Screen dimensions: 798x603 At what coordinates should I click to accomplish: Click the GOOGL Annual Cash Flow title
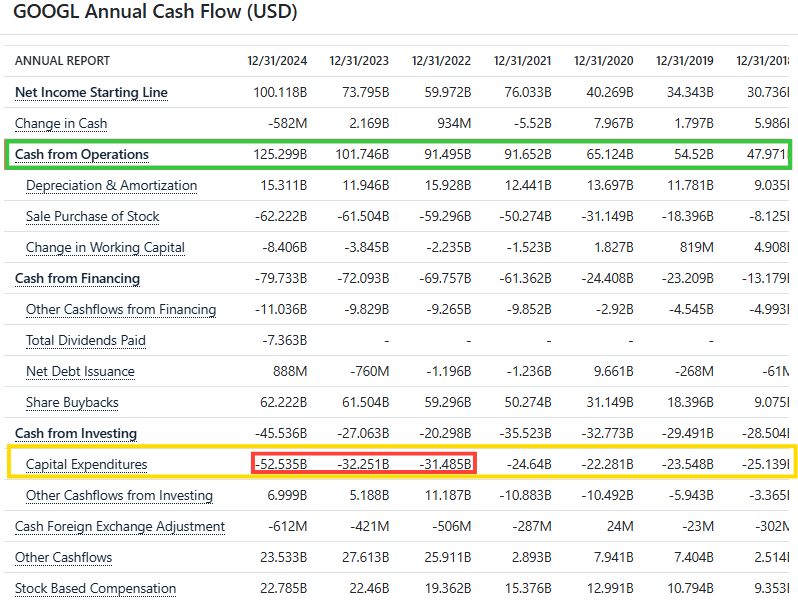(x=155, y=12)
